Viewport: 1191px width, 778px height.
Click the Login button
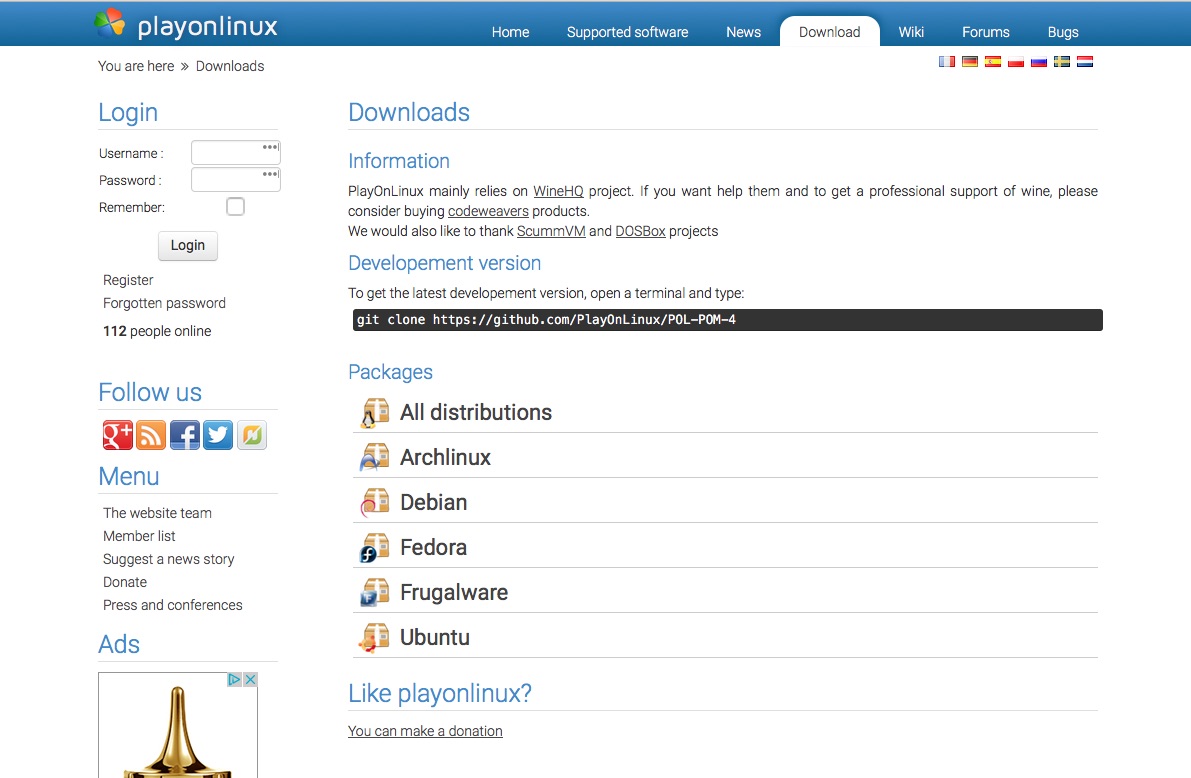(x=188, y=245)
